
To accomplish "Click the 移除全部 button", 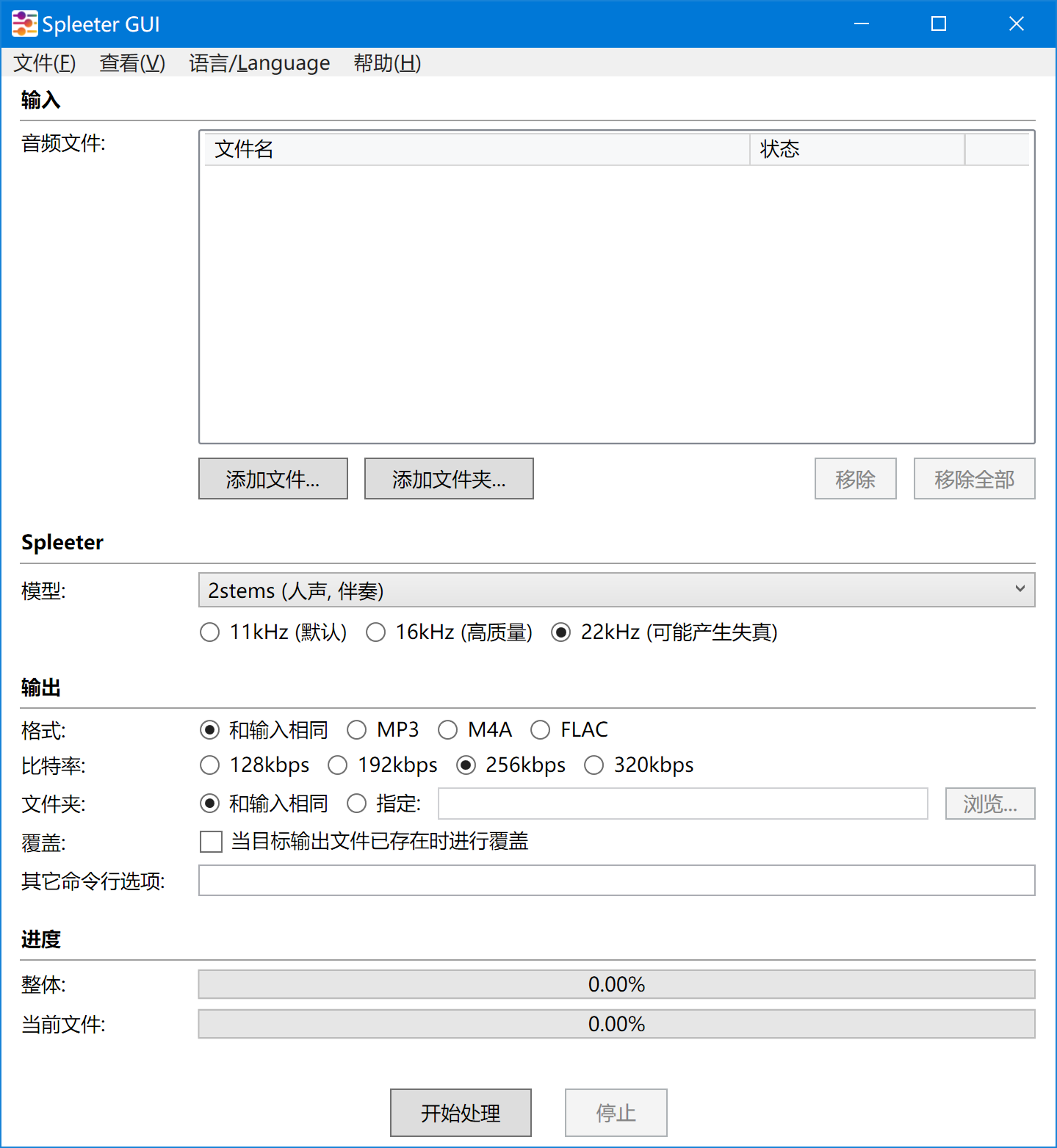I will [x=975, y=479].
